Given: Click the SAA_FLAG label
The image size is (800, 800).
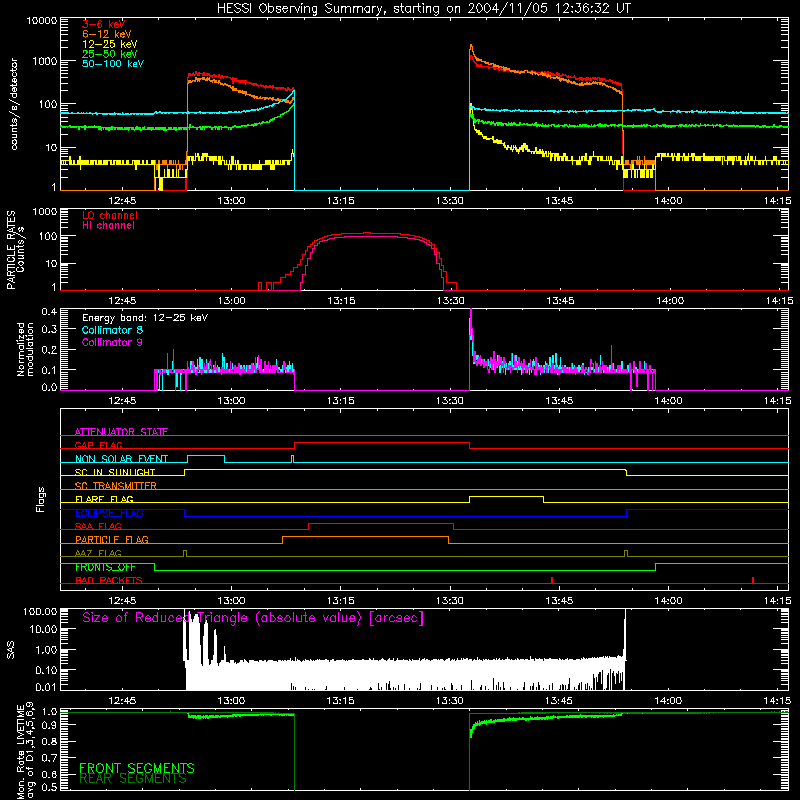Looking at the screenshot, I should pos(98,526).
